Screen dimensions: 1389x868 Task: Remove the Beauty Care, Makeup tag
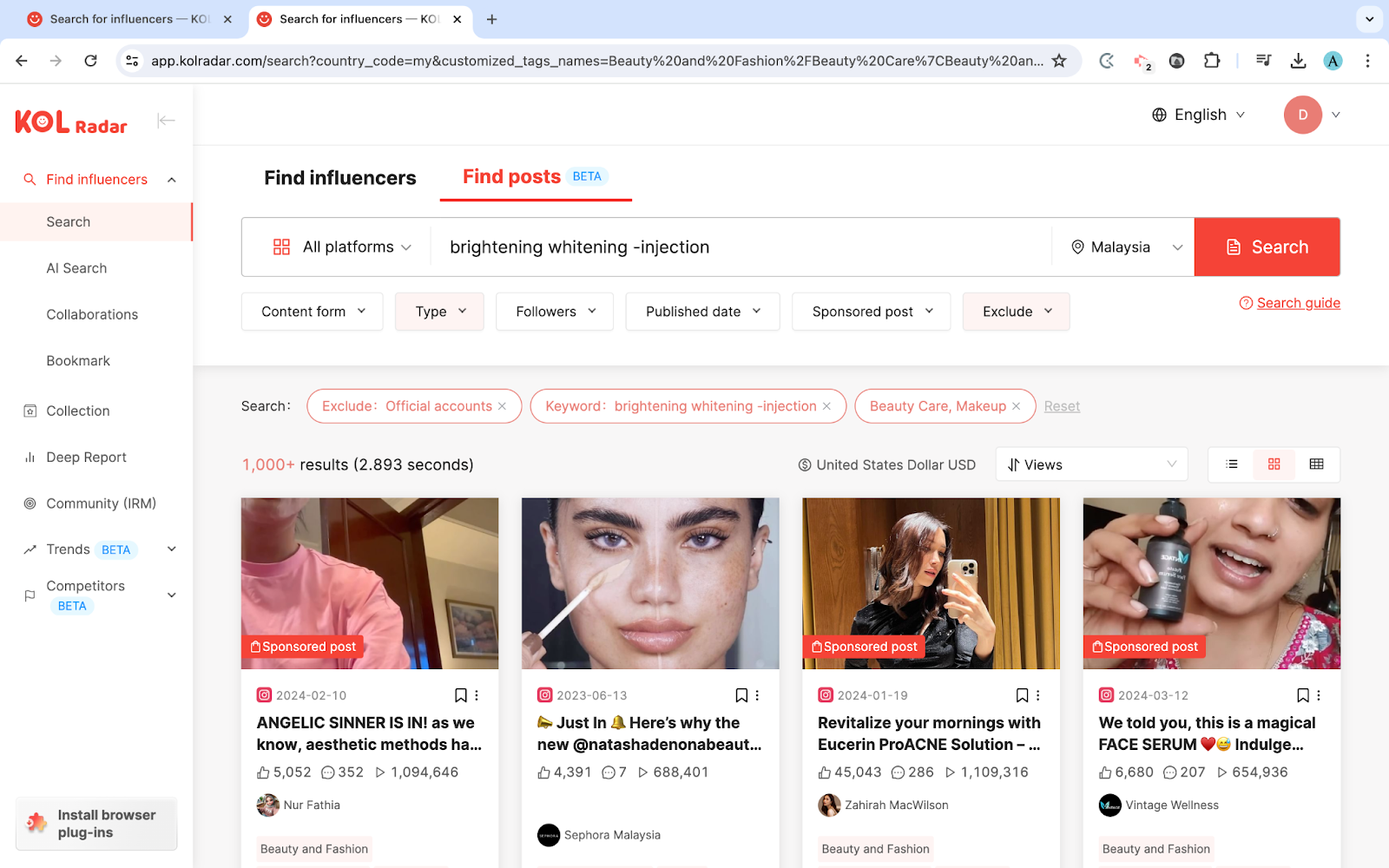coord(1017,406)
